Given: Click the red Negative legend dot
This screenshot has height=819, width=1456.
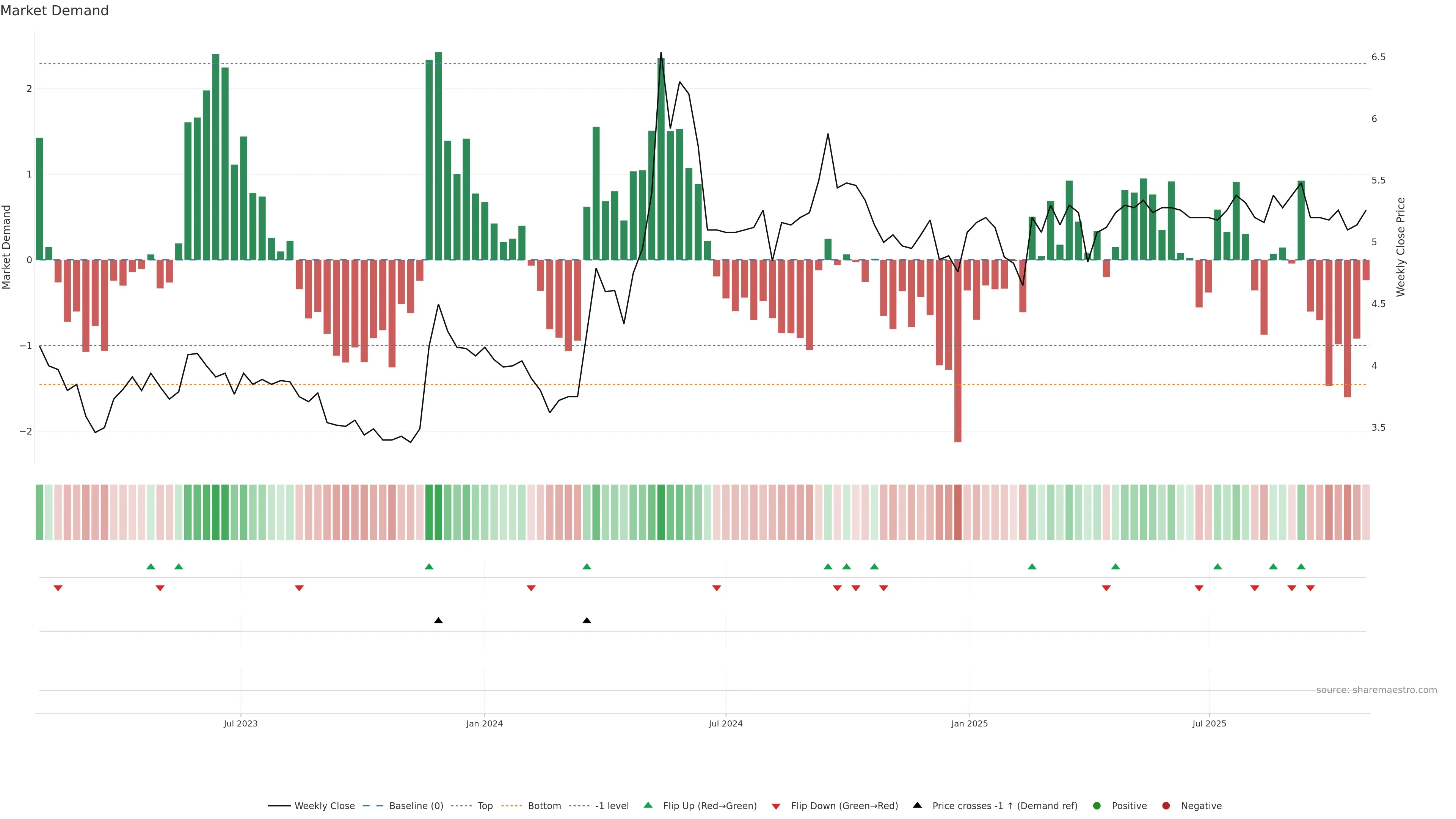Looking at the screenshot, I should [x=1166, y=806].
